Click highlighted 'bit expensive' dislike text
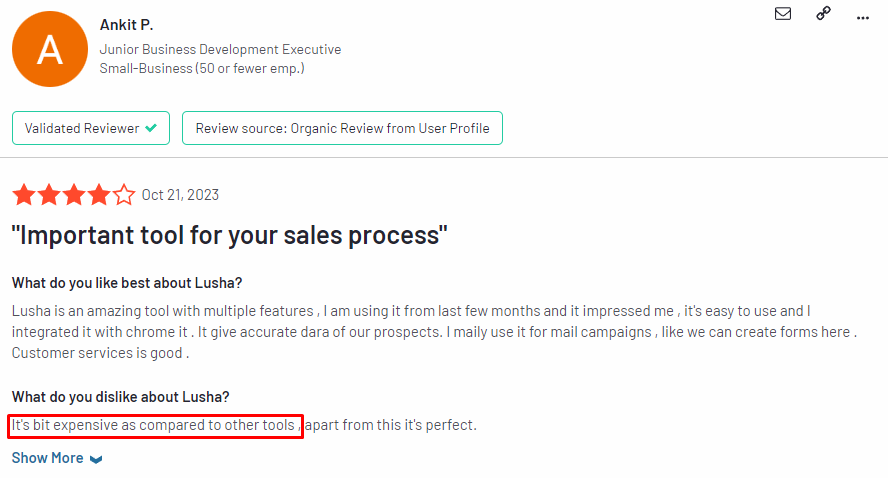This screenshot has height=478, width=888. (x=156, y=425)
